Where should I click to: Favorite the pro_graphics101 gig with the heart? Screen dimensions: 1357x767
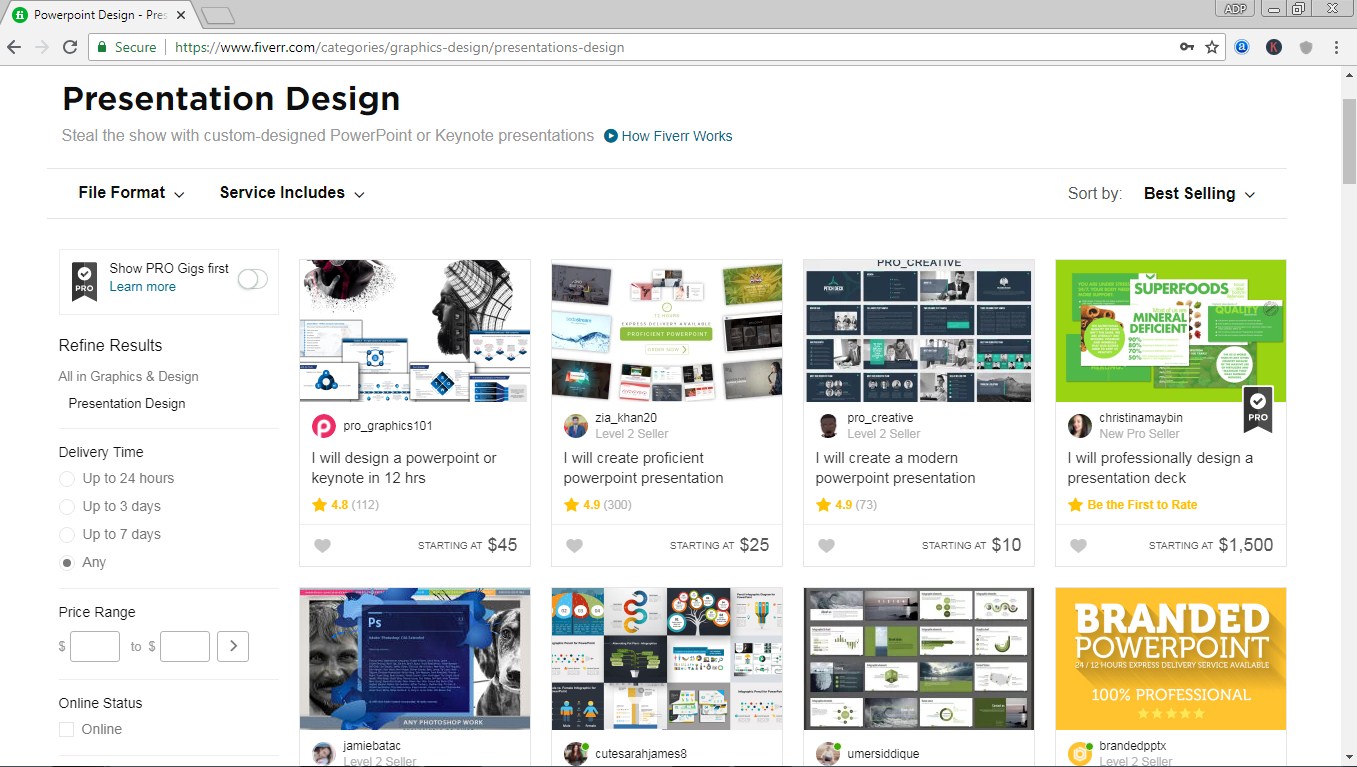click(322, 546)
